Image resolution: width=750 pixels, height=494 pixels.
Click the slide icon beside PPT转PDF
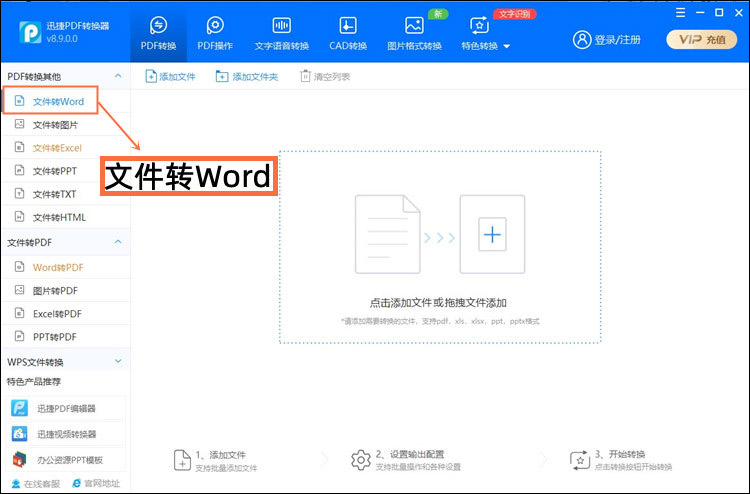(x=19, y=336)
